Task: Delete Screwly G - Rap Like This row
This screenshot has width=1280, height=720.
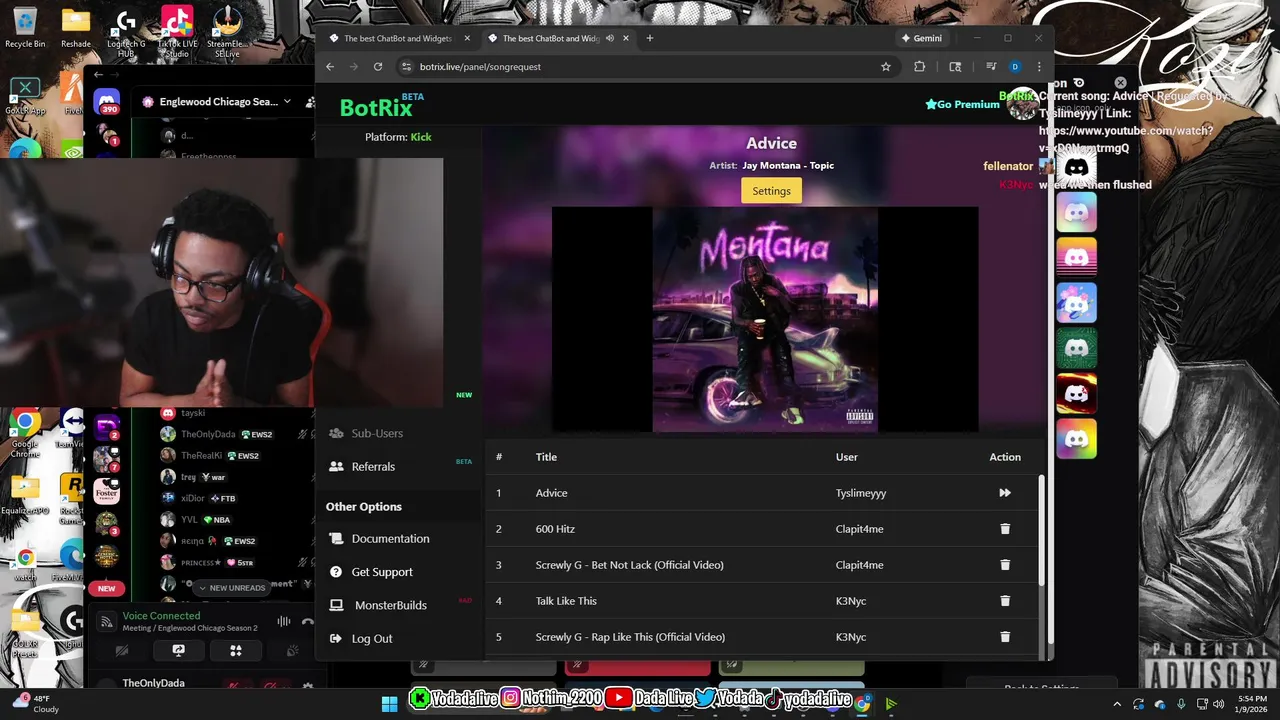Action: coord(1005,637)
